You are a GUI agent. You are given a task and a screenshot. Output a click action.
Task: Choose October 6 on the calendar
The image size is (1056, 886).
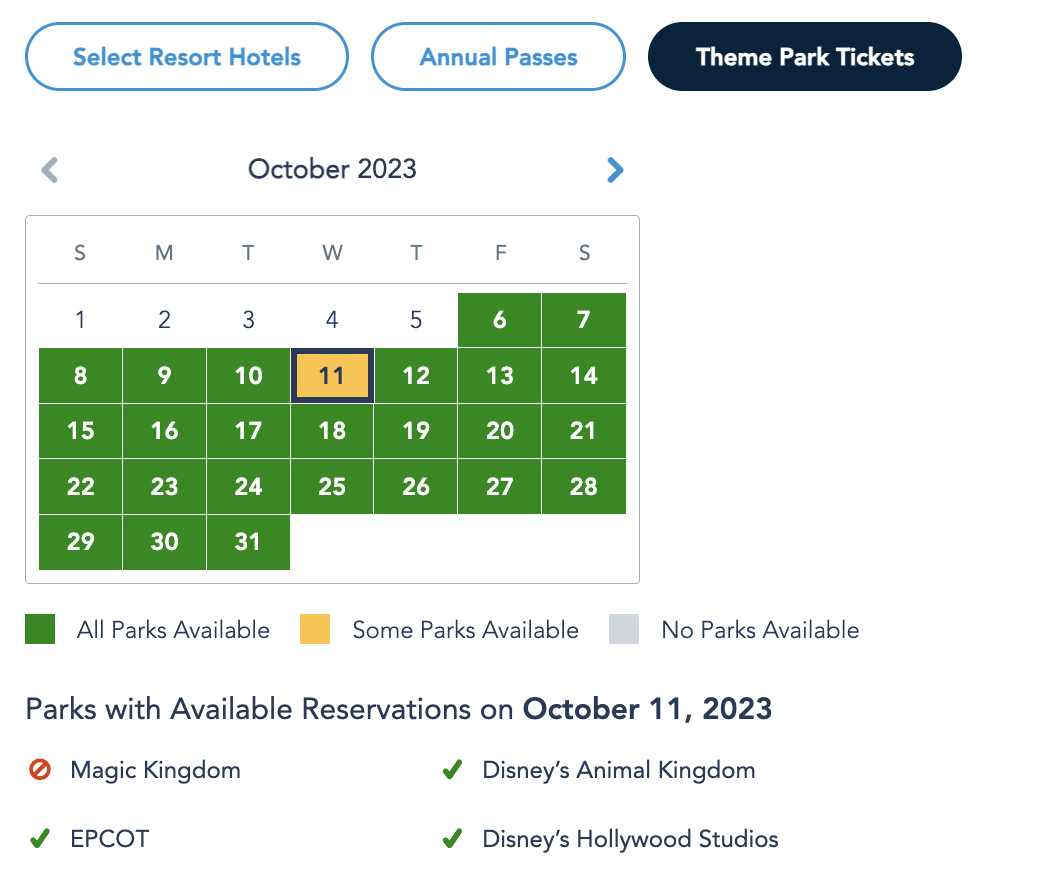(x=500, y=320)
